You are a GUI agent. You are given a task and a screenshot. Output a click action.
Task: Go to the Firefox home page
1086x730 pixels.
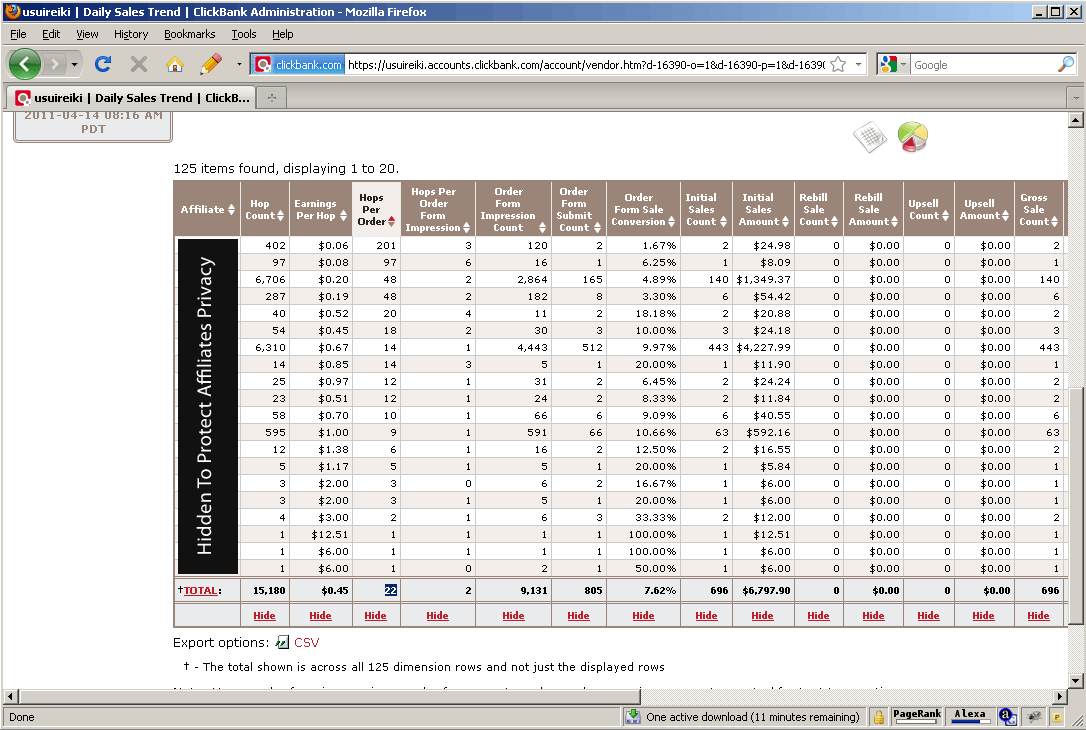[174, 64]
